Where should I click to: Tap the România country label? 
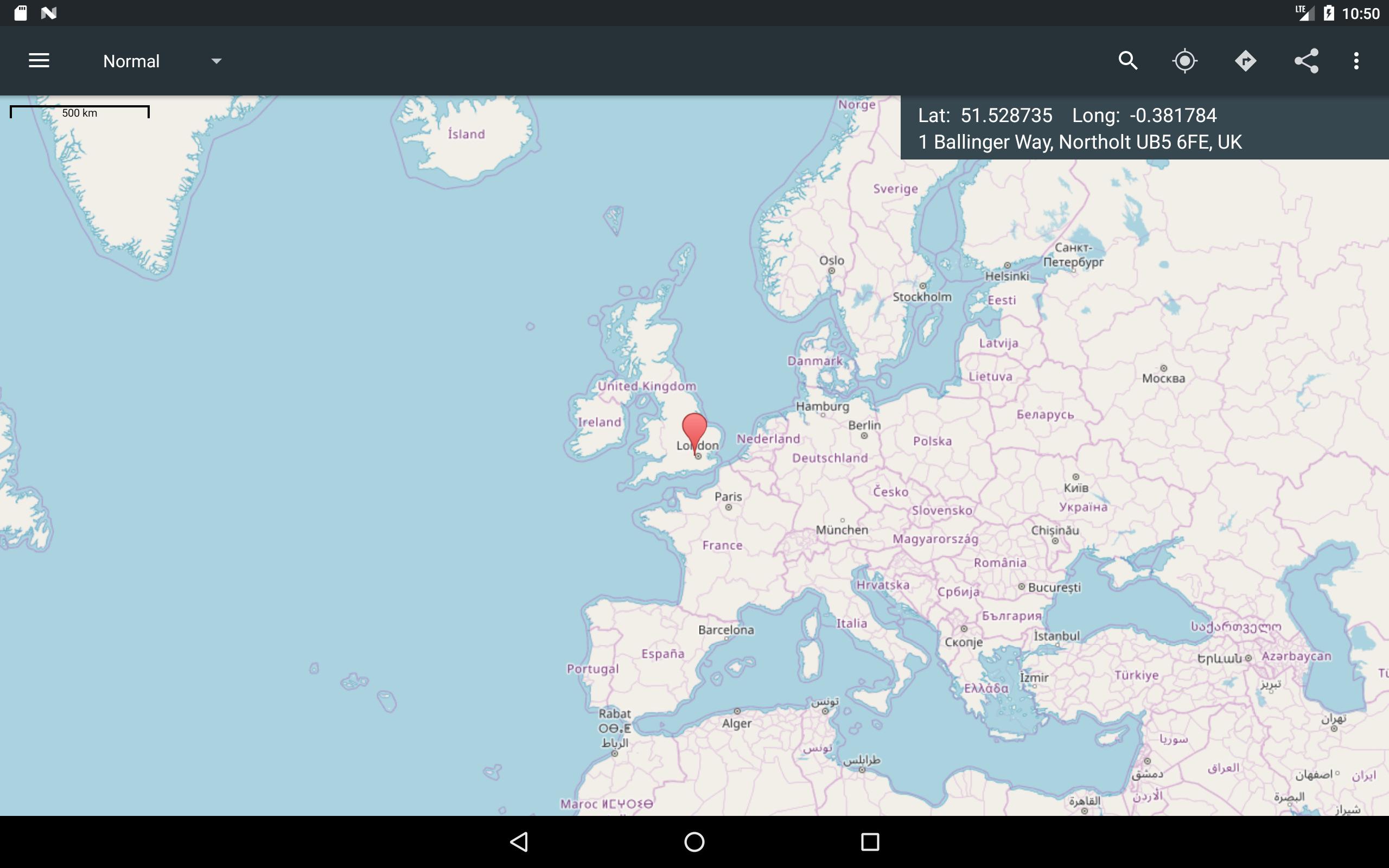coord(1000,563)
